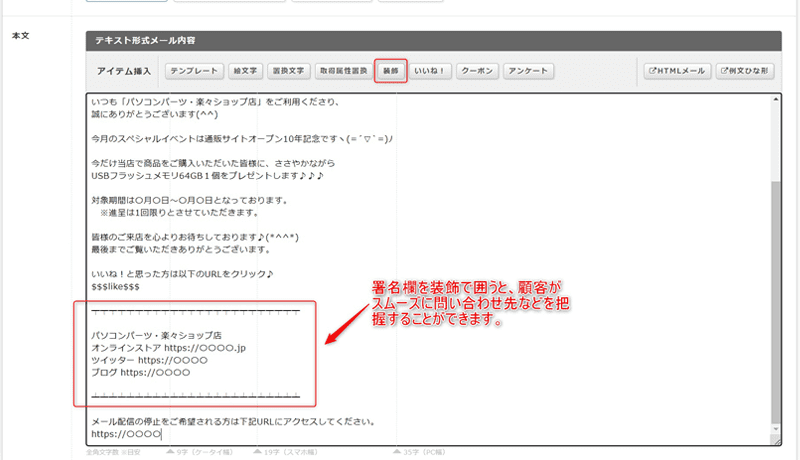Click the アンケート button
This screenshot has width=800, height=460.
(528, 71)
